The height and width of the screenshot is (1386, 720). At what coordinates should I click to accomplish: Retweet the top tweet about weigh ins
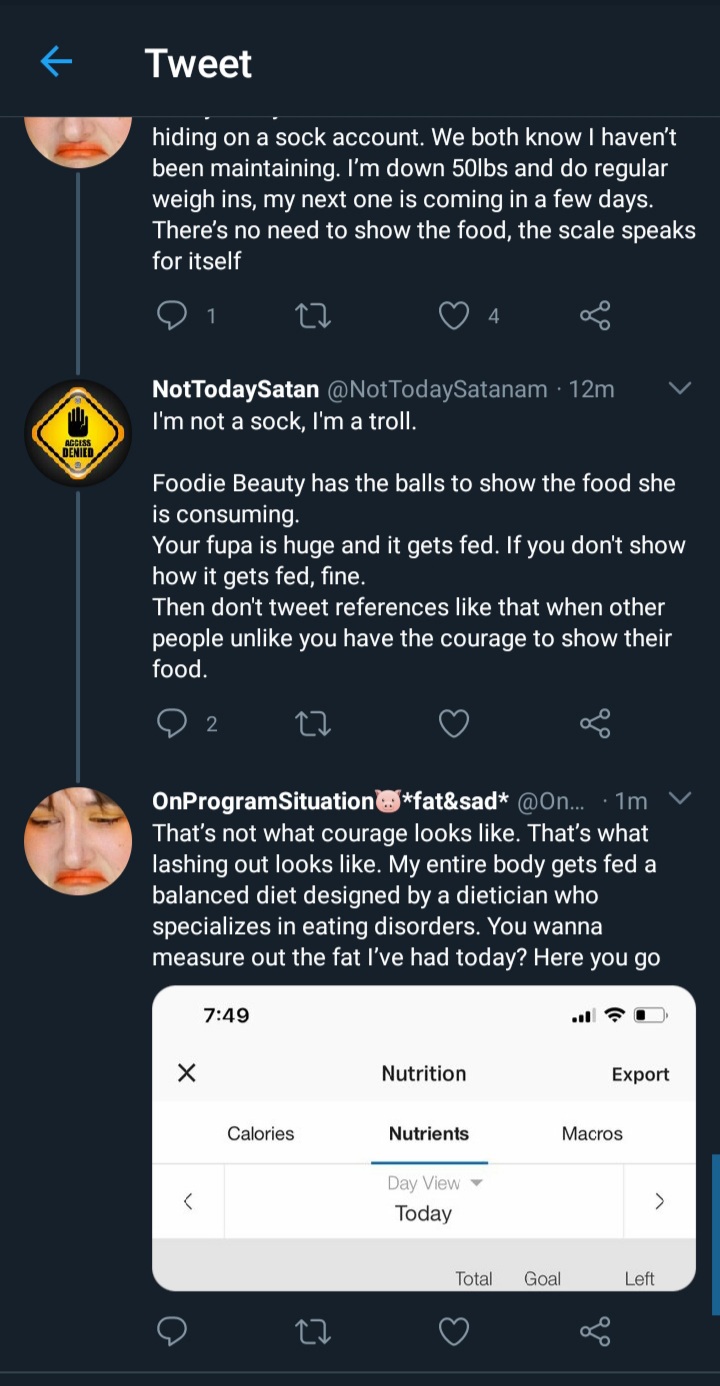[x=314, y=316]
